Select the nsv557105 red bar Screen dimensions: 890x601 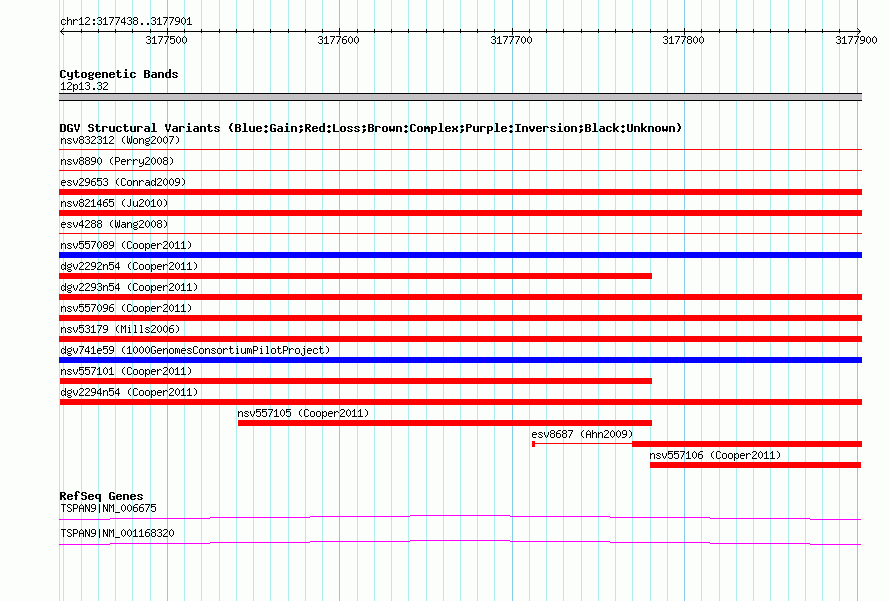click(x=444, y=423)
